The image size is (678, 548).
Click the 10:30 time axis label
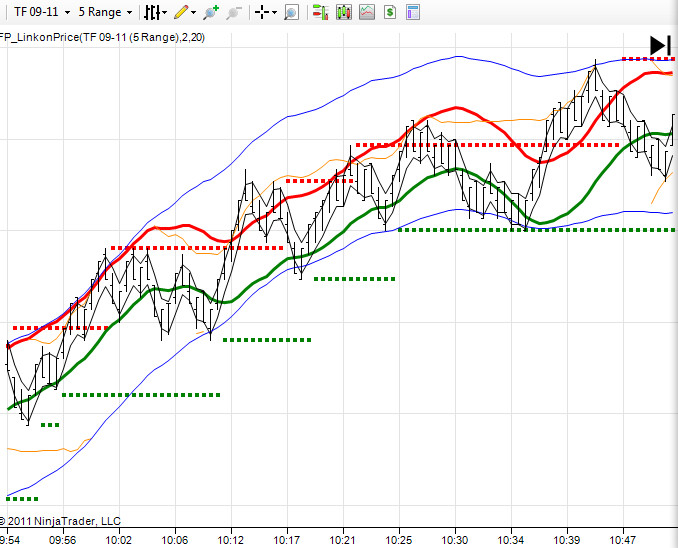click(x=454, y=540)
